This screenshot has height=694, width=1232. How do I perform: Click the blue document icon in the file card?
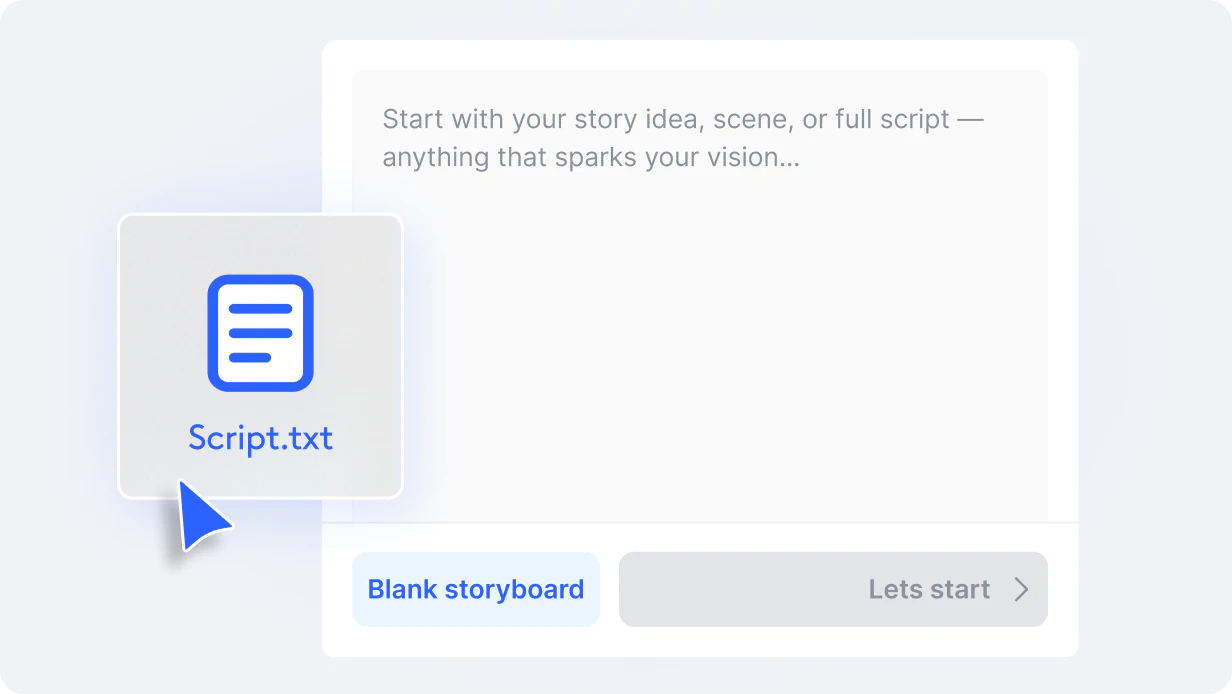pos(260,332)
